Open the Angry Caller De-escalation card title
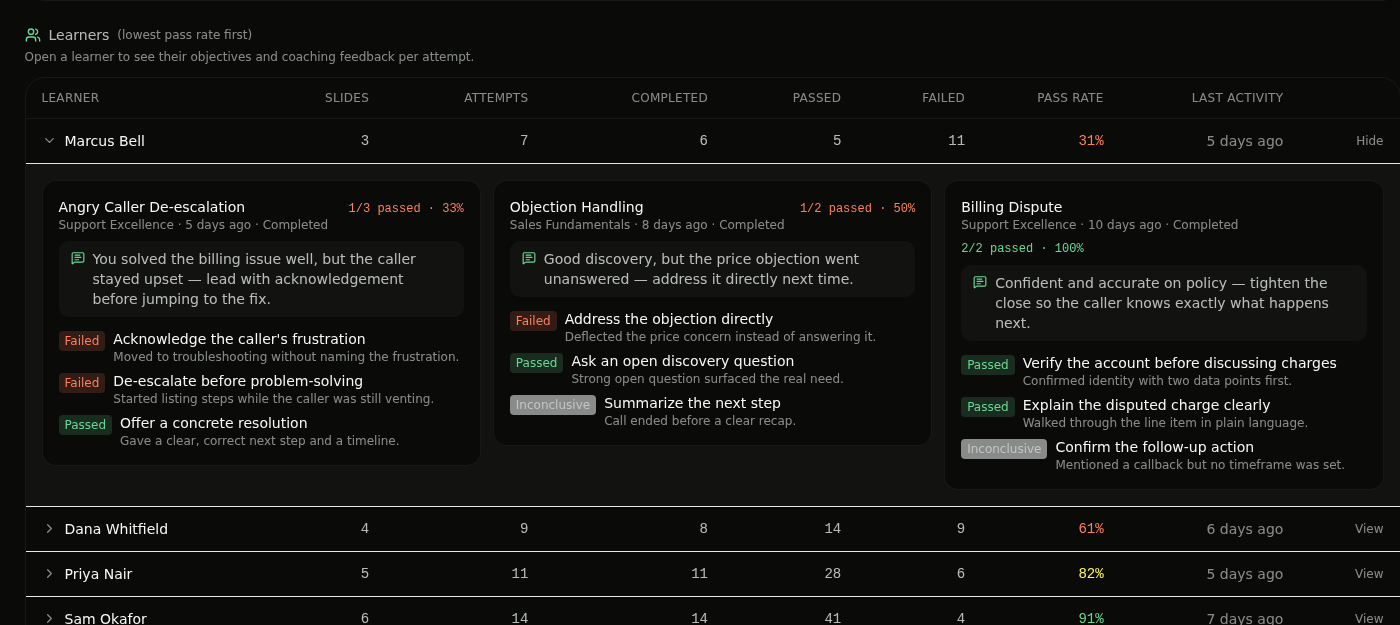 pos(152,207)
